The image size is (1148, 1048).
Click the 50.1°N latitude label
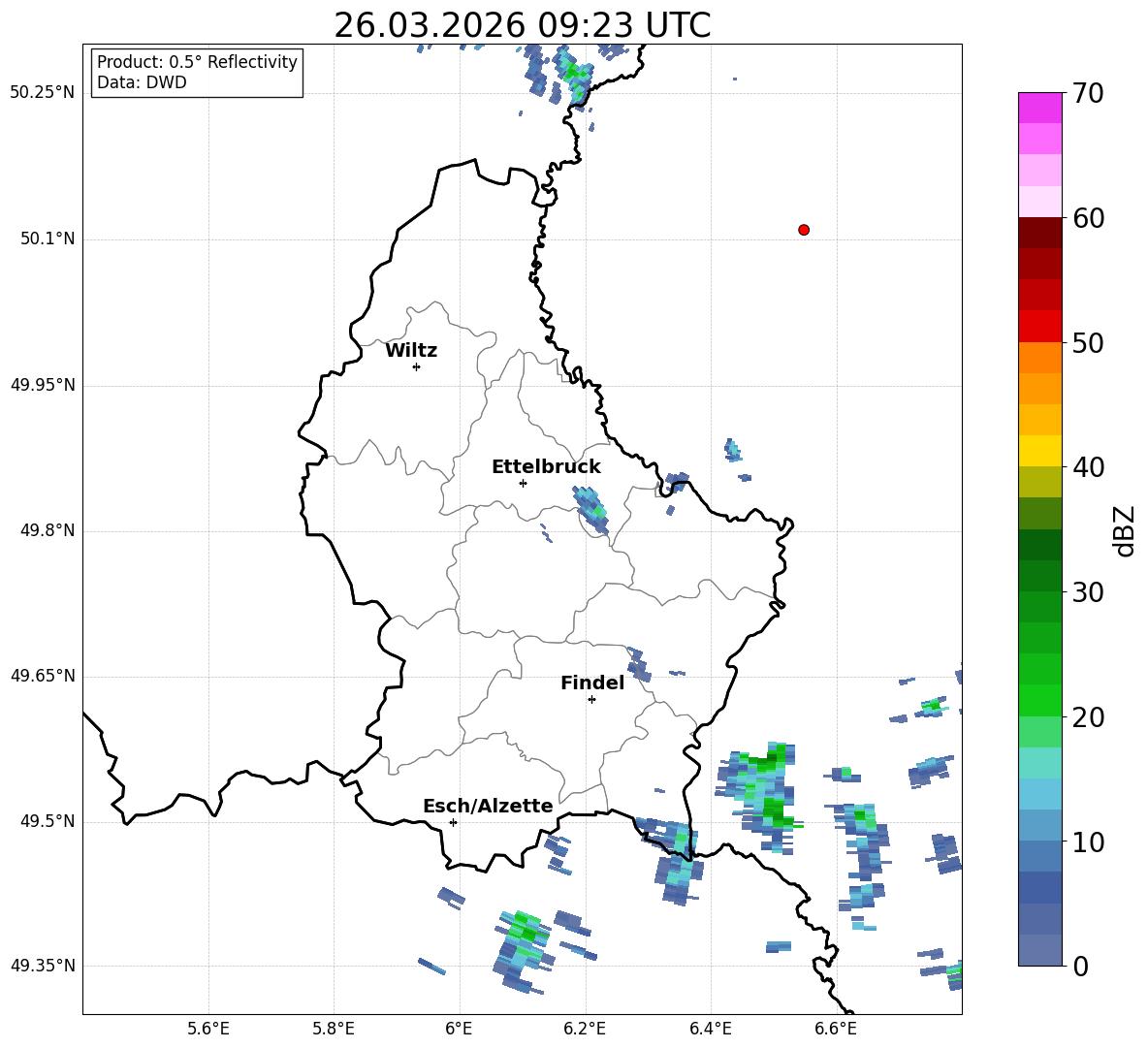[x=48, y=238]
